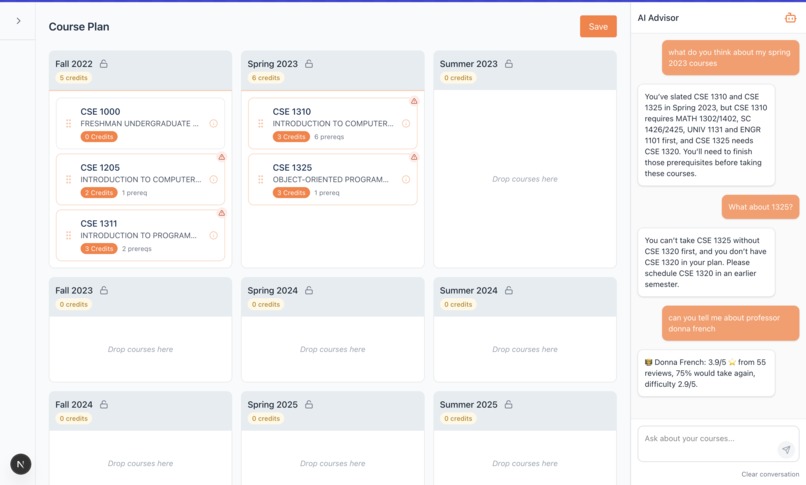This screenshot has width=806, height=485.
Task: Send the message with the paper plane icon
Action: point(786,450)
